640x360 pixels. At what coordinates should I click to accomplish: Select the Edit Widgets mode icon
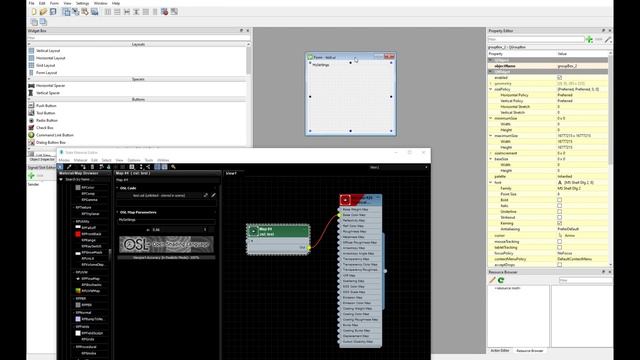[x=66, y=12]
